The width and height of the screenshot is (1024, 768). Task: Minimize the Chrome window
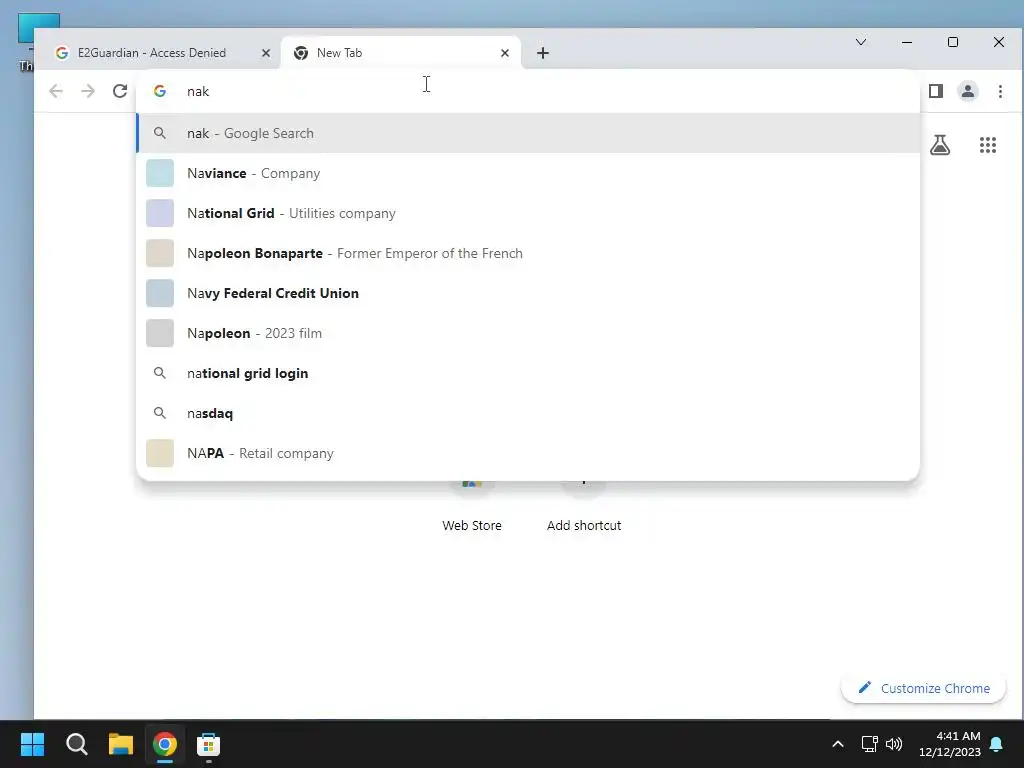click(x=906, y=42)
